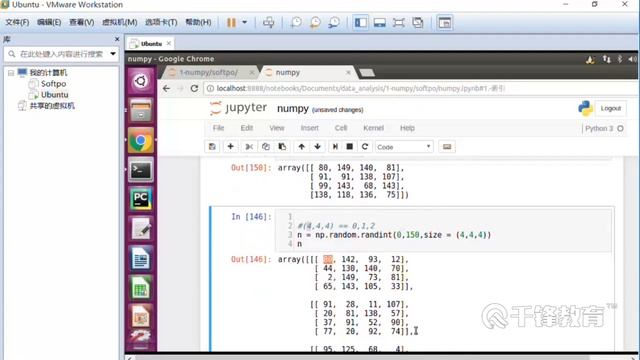The image size is (640, 360).
Task: Open the cell type Code dropdown
Action: [x=404, y=147]
